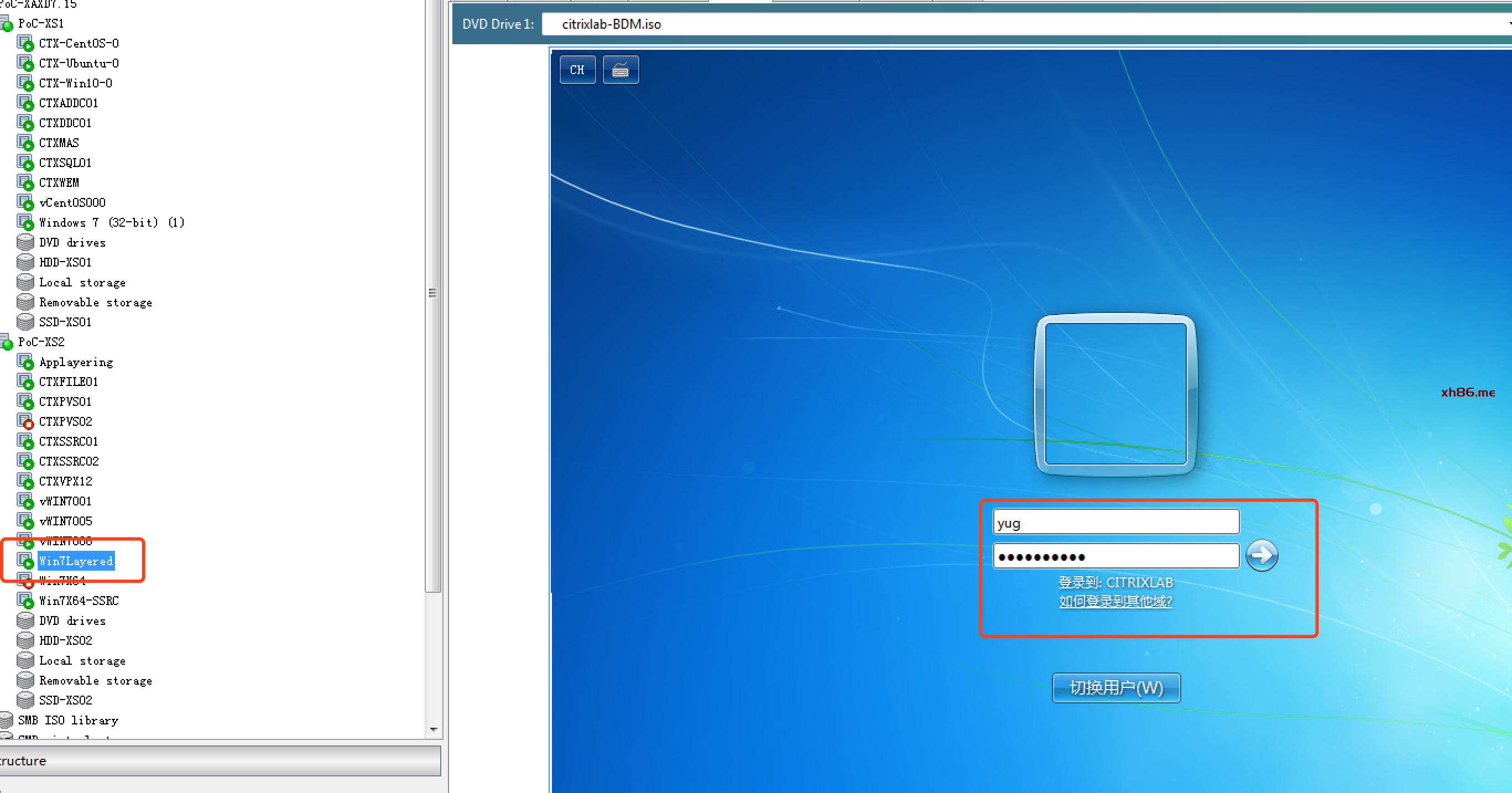Viewport: 1512px width, 793px height.
Task: Click the SSD-XS02 storage repository icon
Action: 25,700
